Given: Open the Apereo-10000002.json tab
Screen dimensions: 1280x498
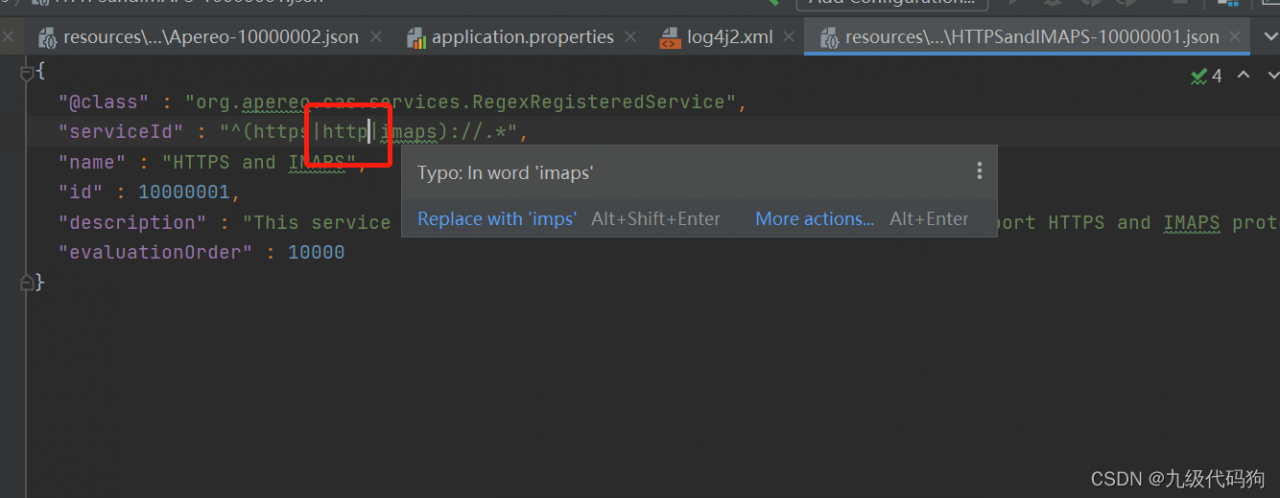Looking at the screenshot, I should pyautogui.click(x=210, y=38).
